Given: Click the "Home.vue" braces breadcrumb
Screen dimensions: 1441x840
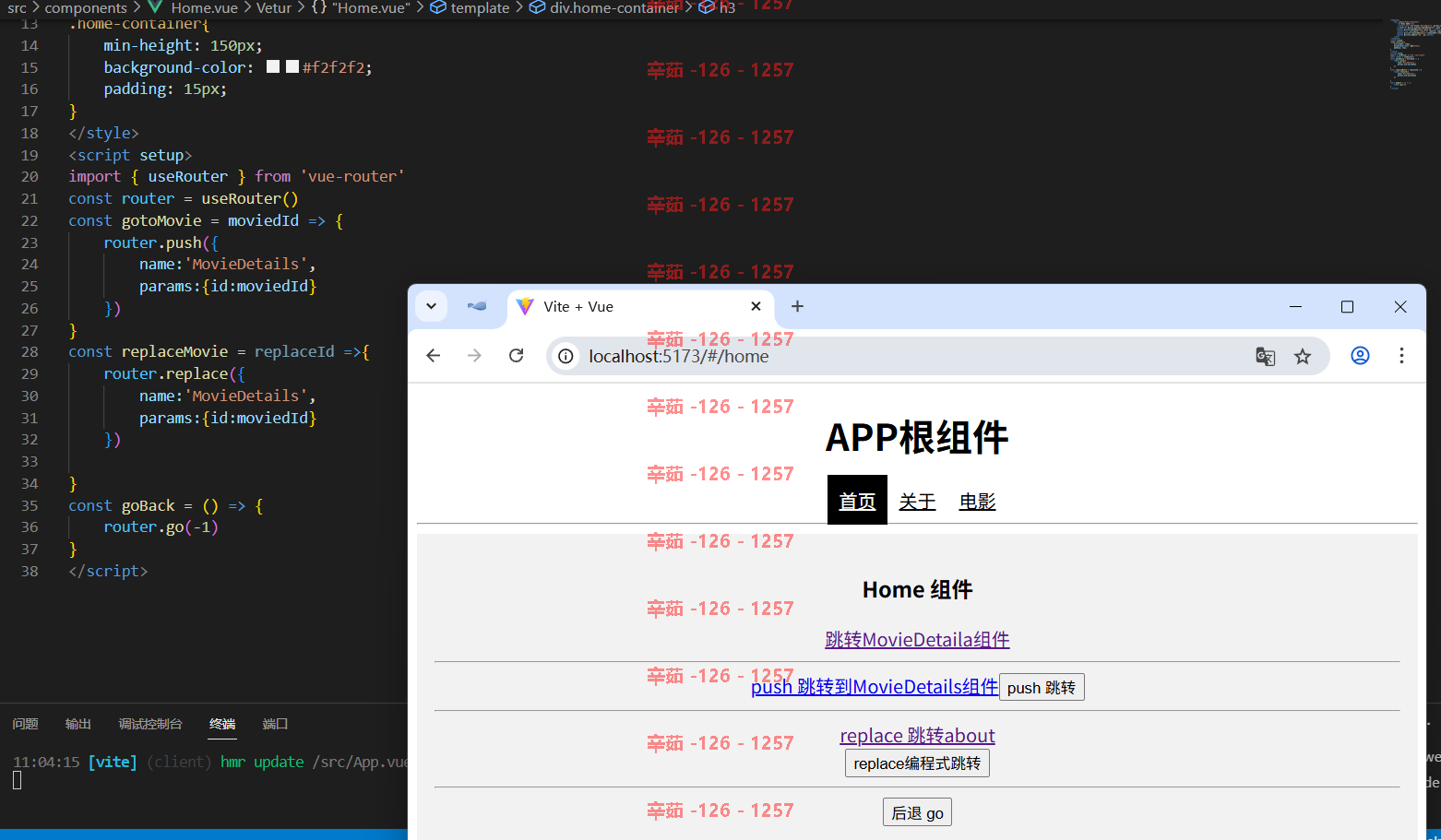Looking at the screenshot, I should (x=361, y=8).
